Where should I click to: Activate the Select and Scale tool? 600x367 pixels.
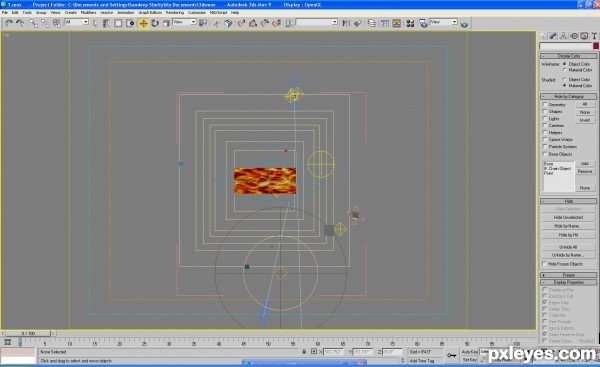(x=166, y=23)
